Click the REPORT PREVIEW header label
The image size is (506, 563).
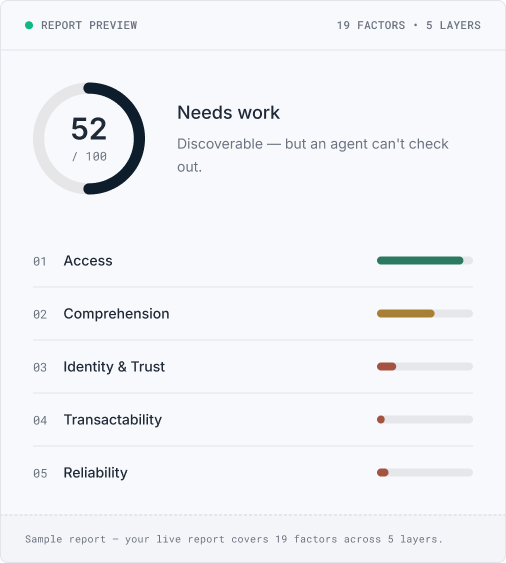(x=89, y=25)
